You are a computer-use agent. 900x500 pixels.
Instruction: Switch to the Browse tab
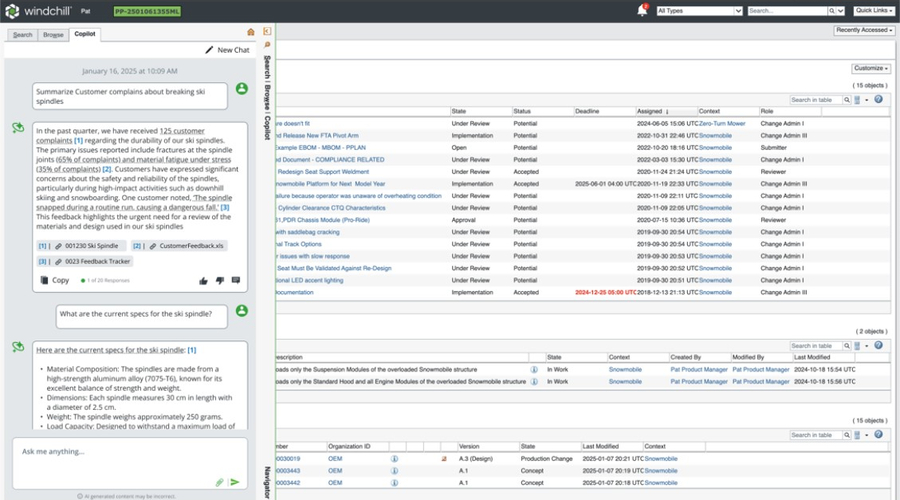[53, 34]
